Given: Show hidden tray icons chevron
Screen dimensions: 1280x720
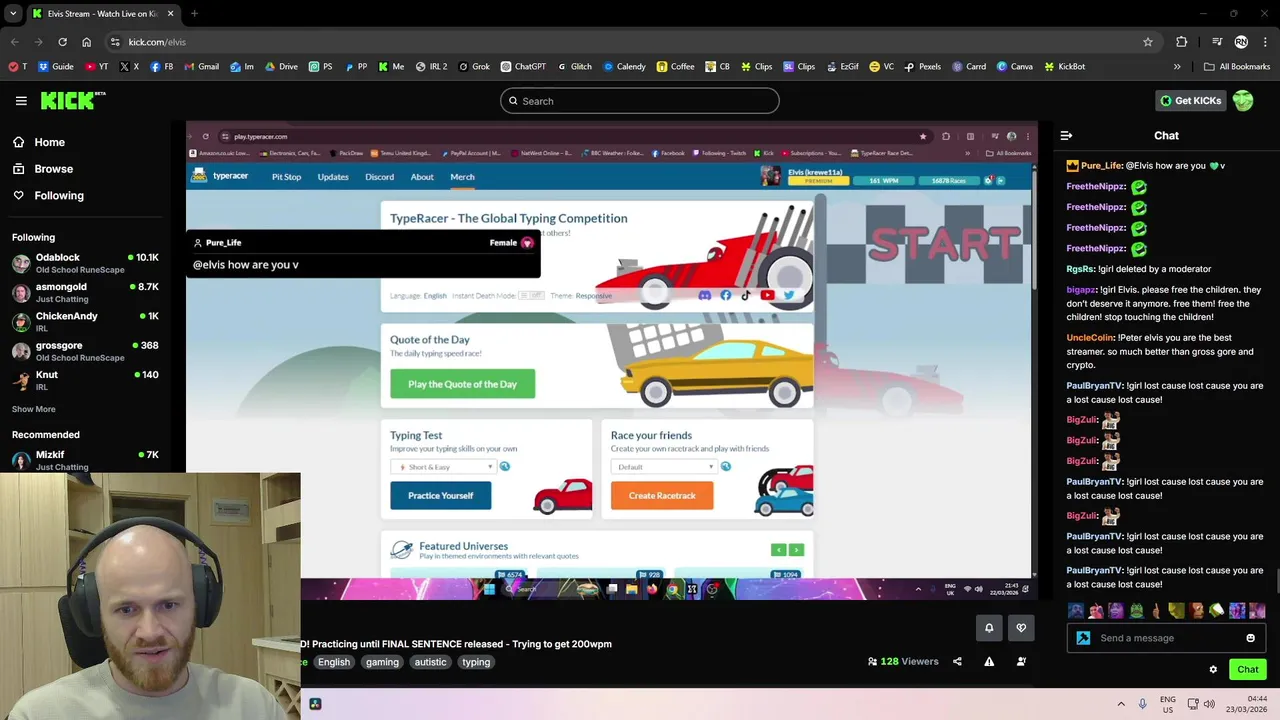Looking at the screenshot, I should pyautogui.click(x=1121, y=704).
